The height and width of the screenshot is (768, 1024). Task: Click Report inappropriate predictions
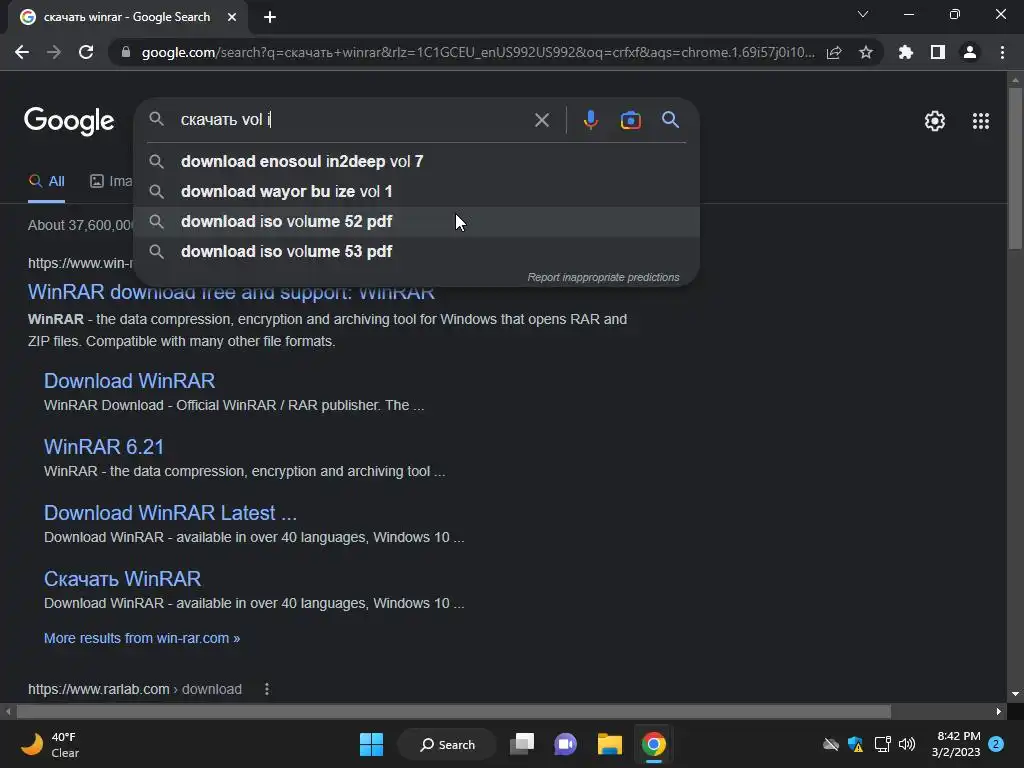point(603,278)
